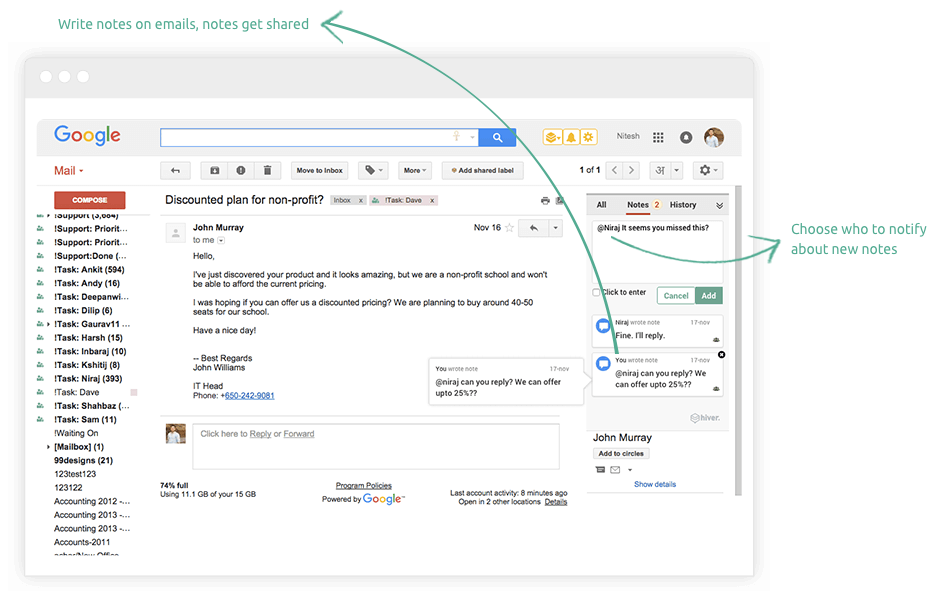The width and height of the screenshot is (934, 591).
Task: Expand the !Task: Gaurav11 label
Action: 48,325
